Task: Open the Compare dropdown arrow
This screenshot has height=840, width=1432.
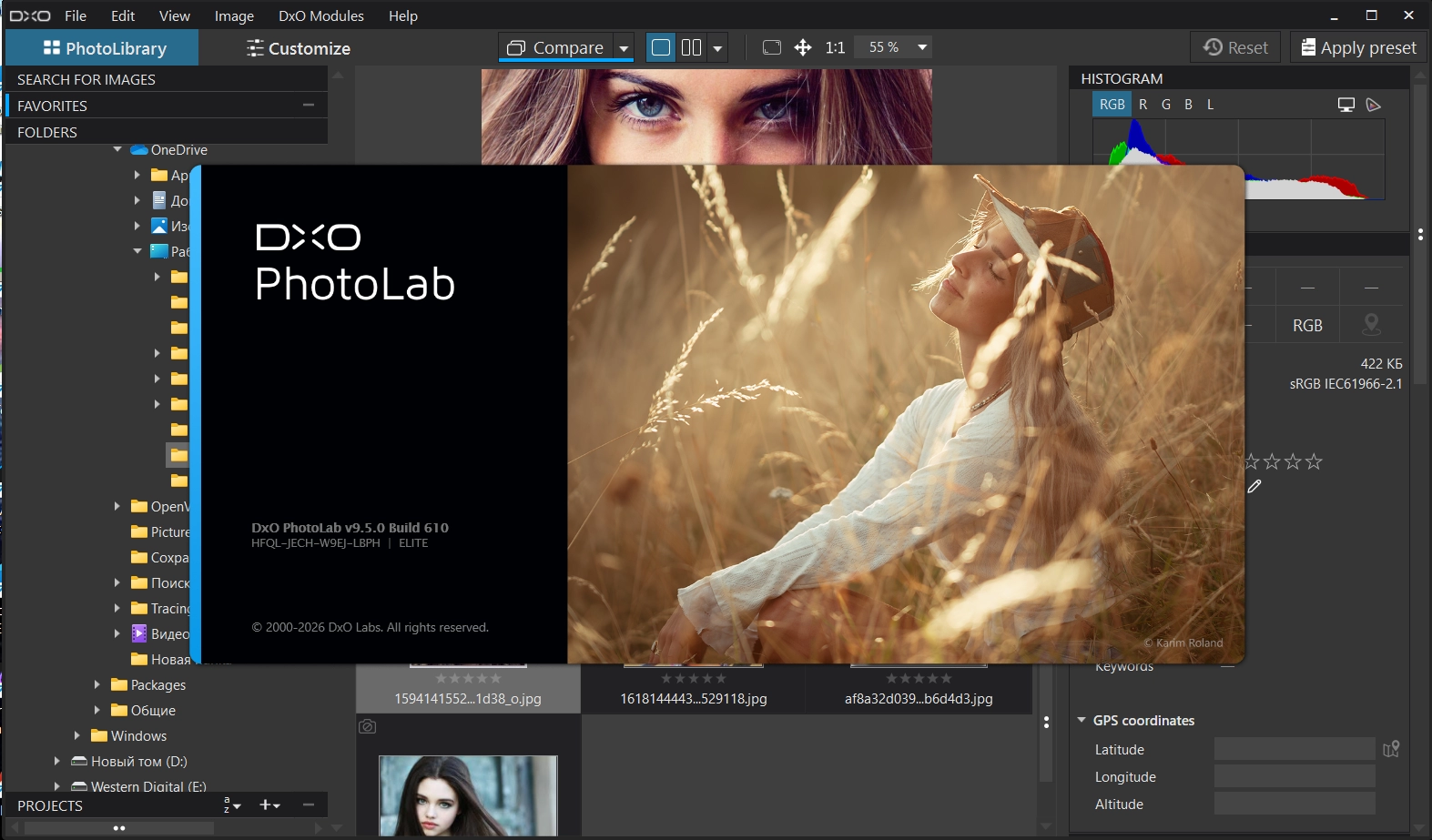Action: tap(624, 47)
